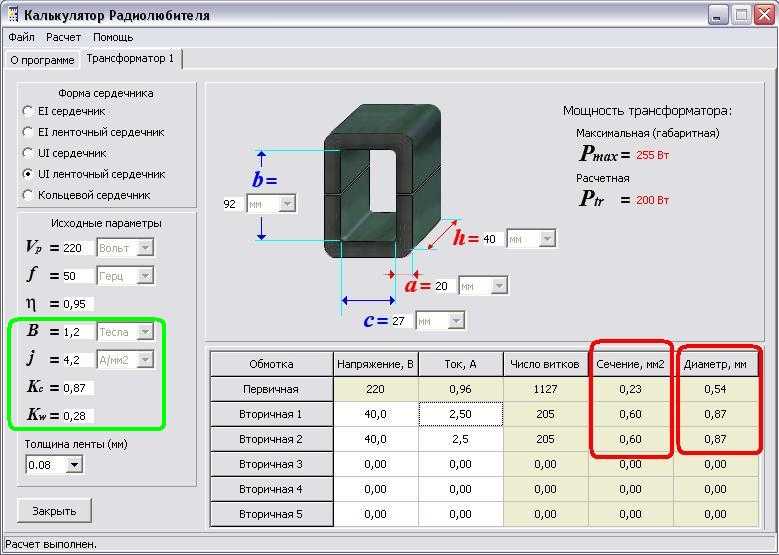Click the transformer core image
Viewport: 779px width, 555px height.
pyautogui.click(x=383, y=181)
